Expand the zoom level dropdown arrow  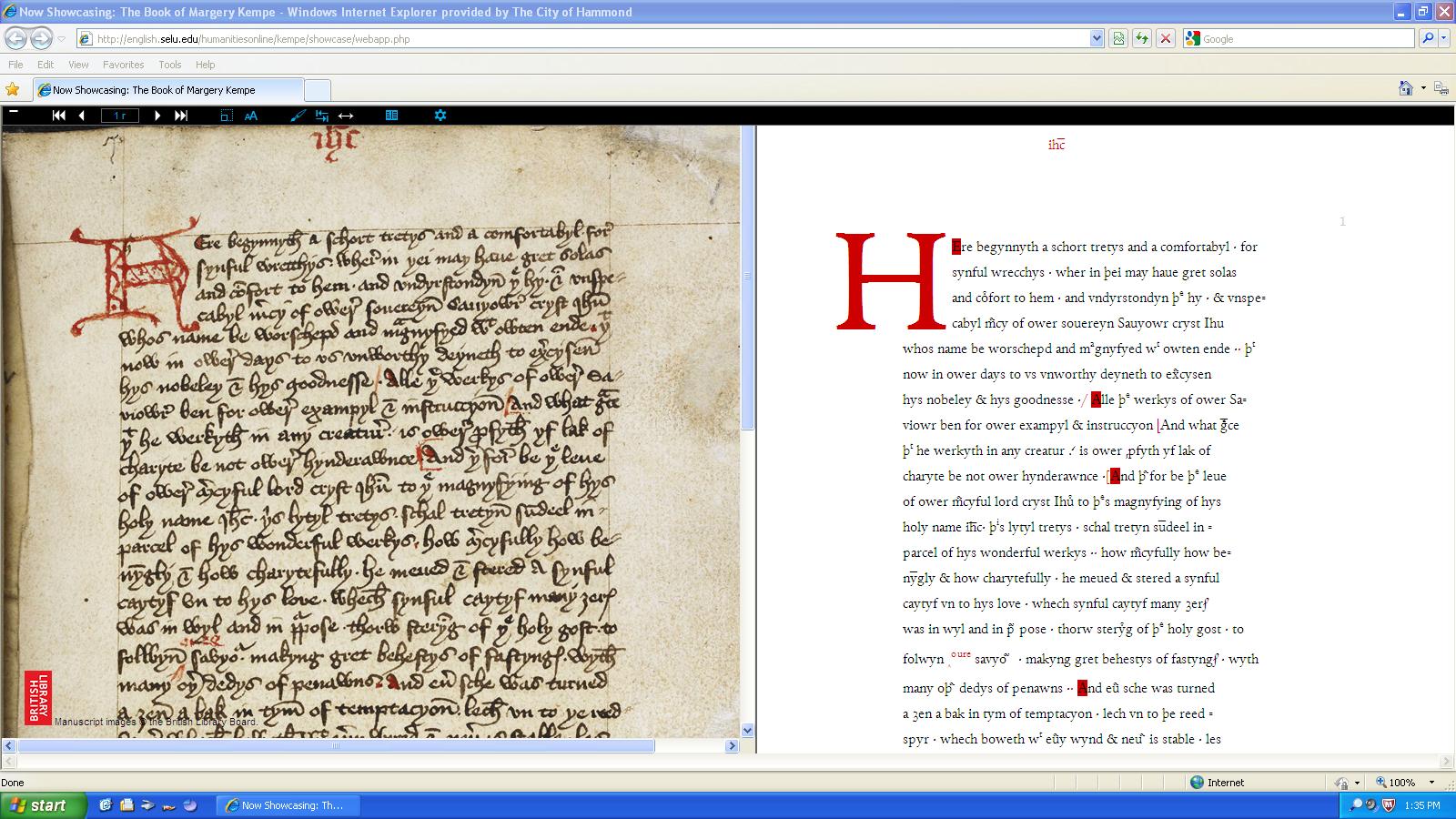(1431, 783)
